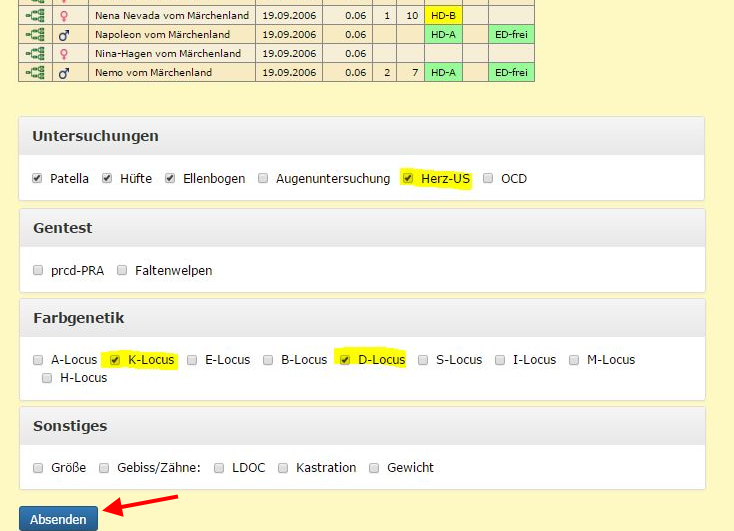
Task: Click the Farbgenetik section header
Action: (x=362, y=318)
